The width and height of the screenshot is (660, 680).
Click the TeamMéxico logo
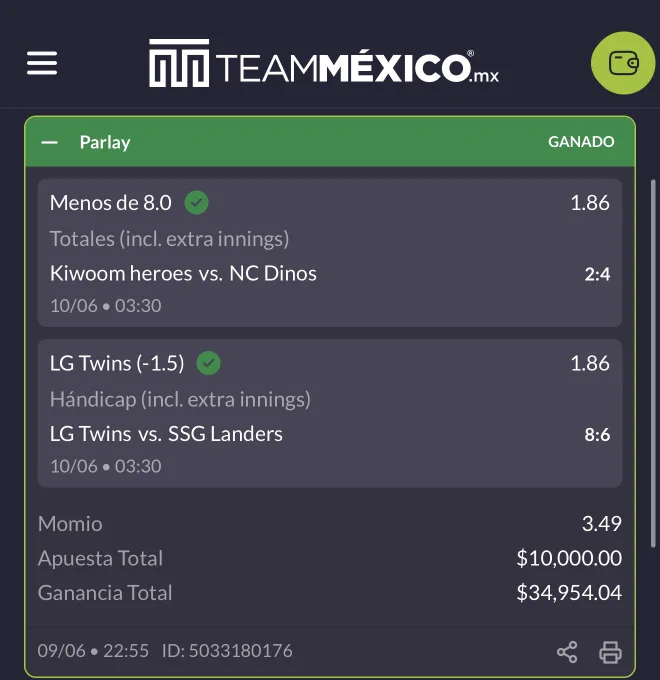point(324,63)
